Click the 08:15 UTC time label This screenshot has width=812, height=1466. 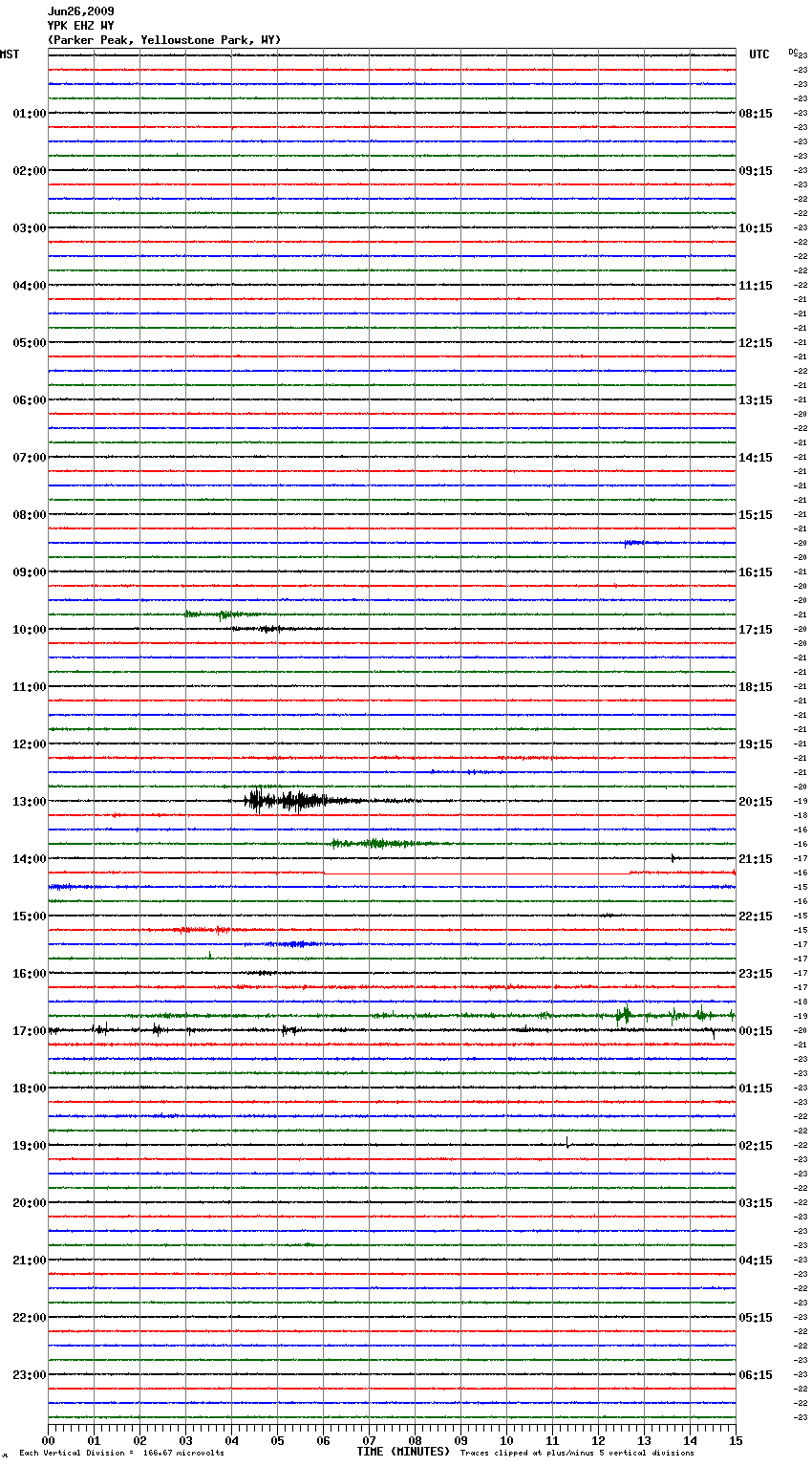pos(756,114)
